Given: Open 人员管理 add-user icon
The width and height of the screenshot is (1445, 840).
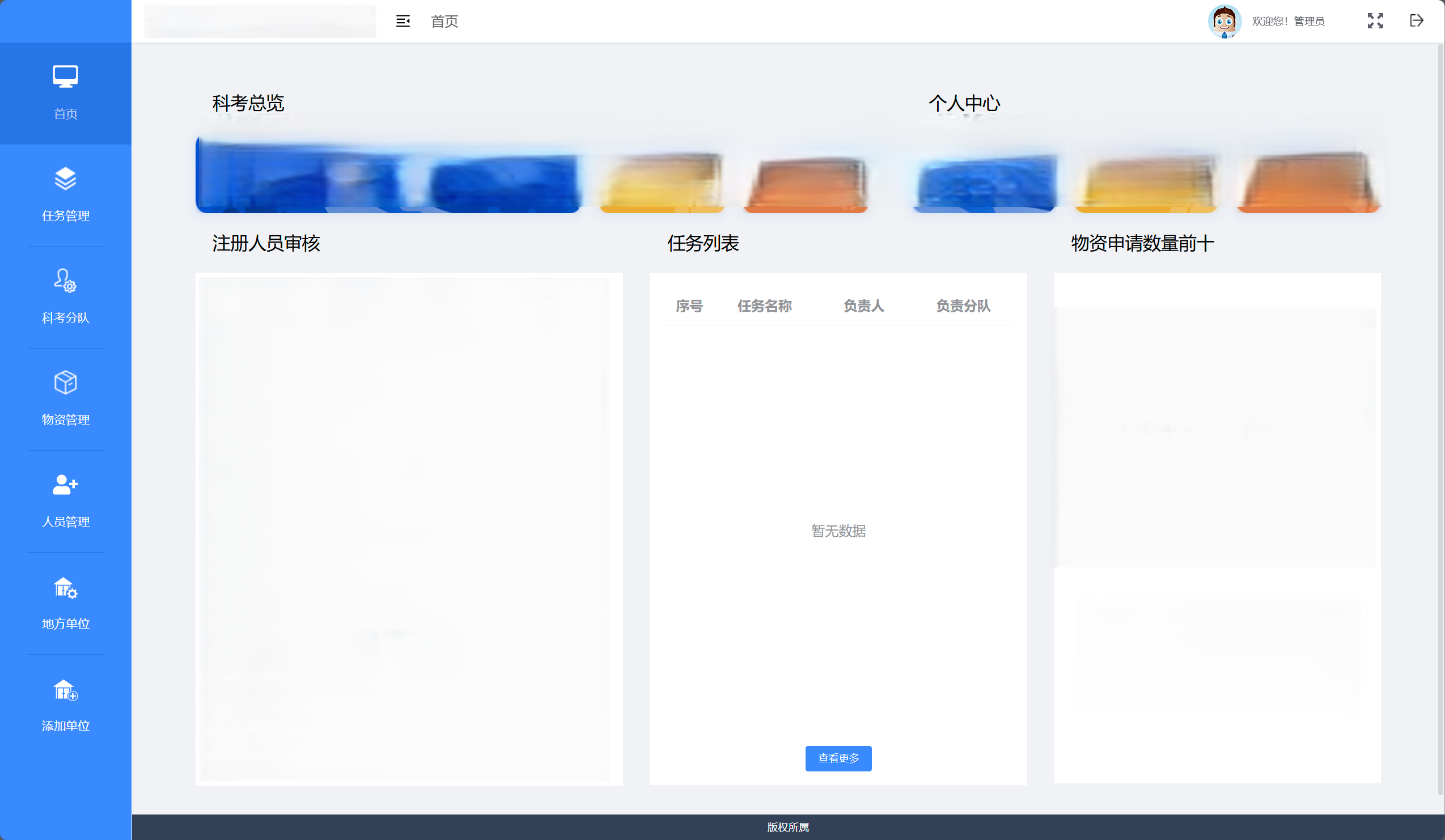Looking at the screenshot, I should [x=65, y=485].
